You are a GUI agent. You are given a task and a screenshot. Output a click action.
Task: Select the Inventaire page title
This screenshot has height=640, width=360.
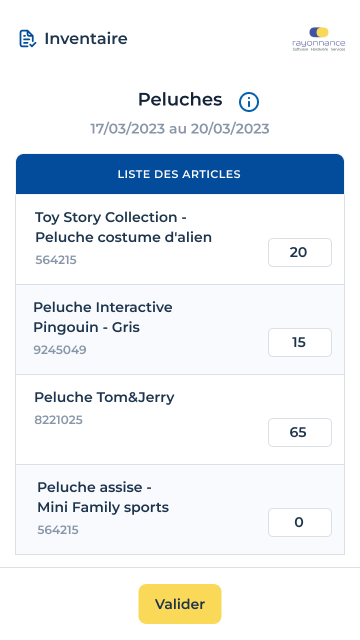coord(86,39)
